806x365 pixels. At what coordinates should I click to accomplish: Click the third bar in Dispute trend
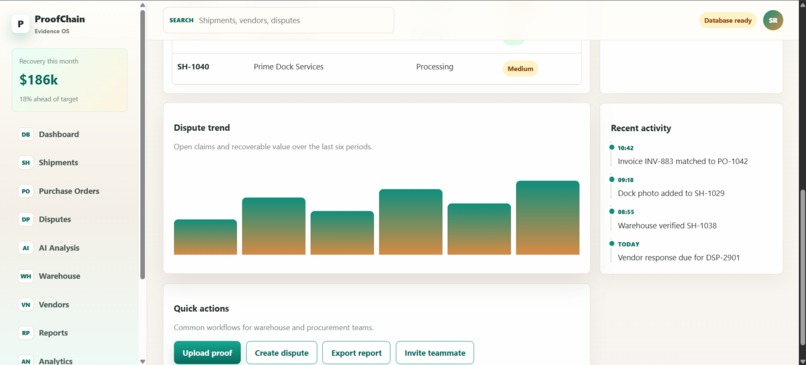coord(342,233)
